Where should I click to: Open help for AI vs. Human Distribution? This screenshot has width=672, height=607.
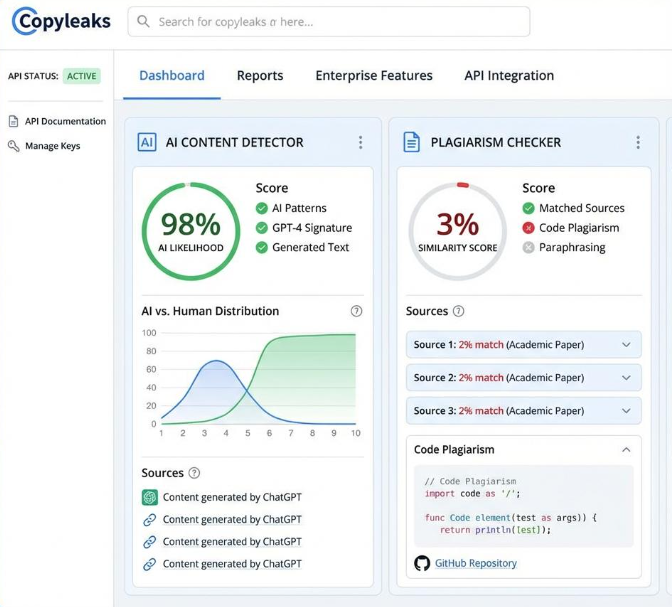pos(356,311)
